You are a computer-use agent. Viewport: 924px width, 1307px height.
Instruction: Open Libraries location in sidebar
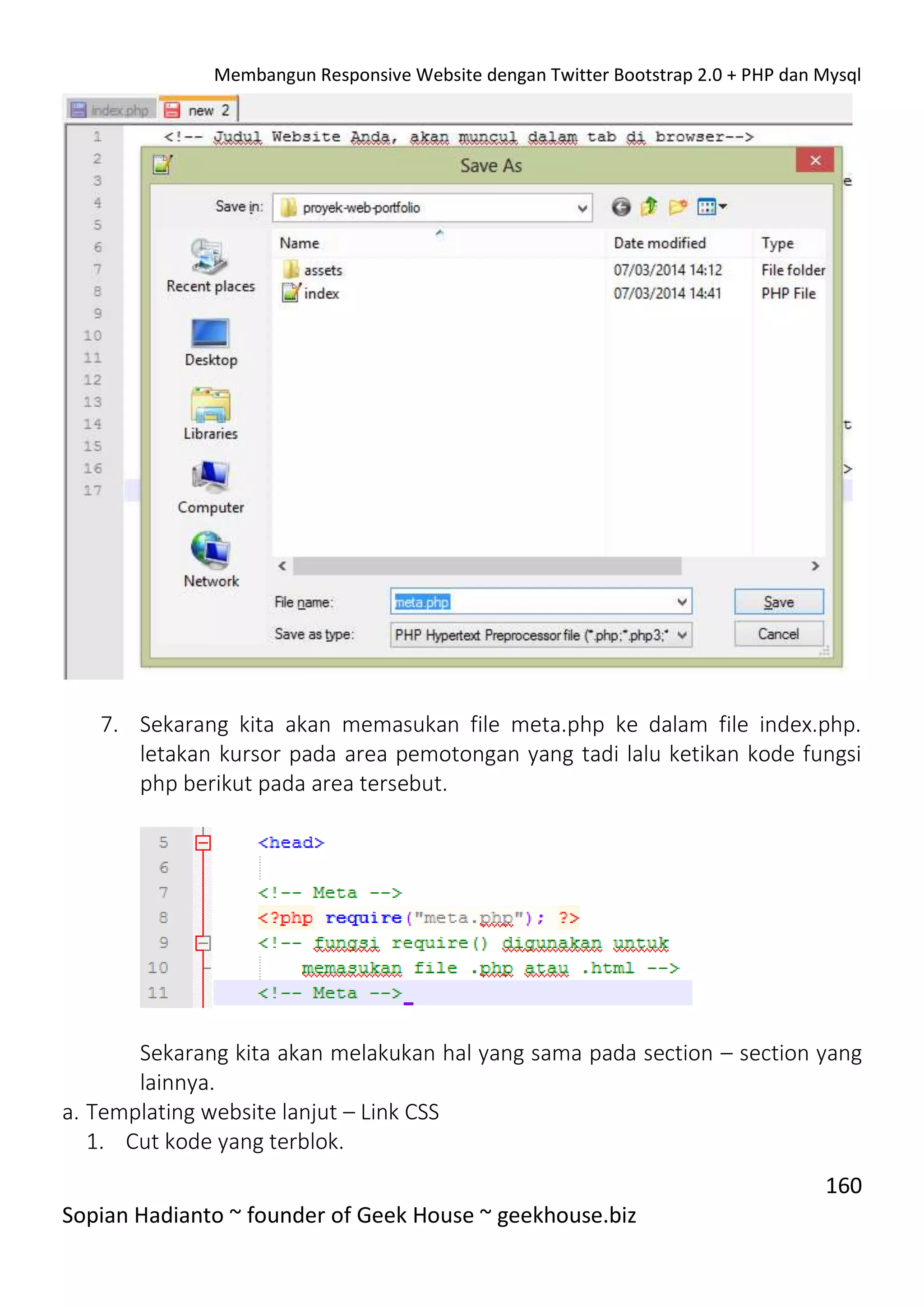click(211, 414)
